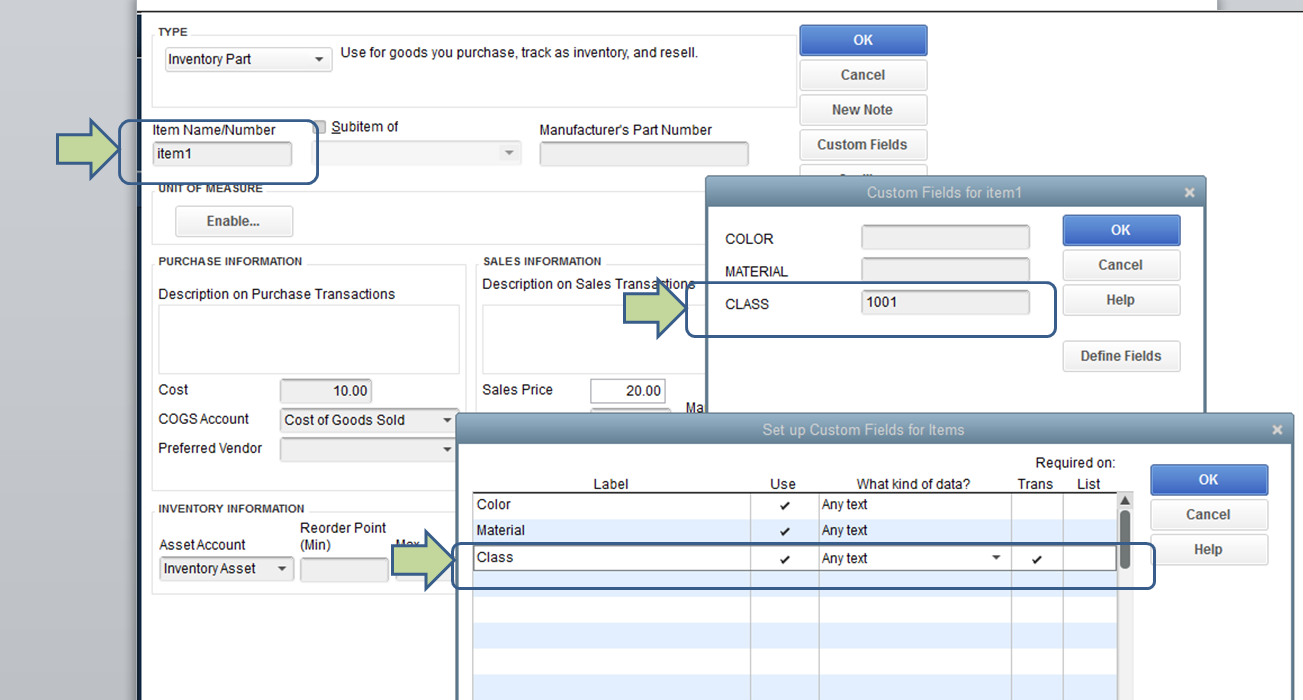This screenshot has height=700, width=1303.
Task: Click the Manufacturer's Part Number field
Action: coord(644,154)
